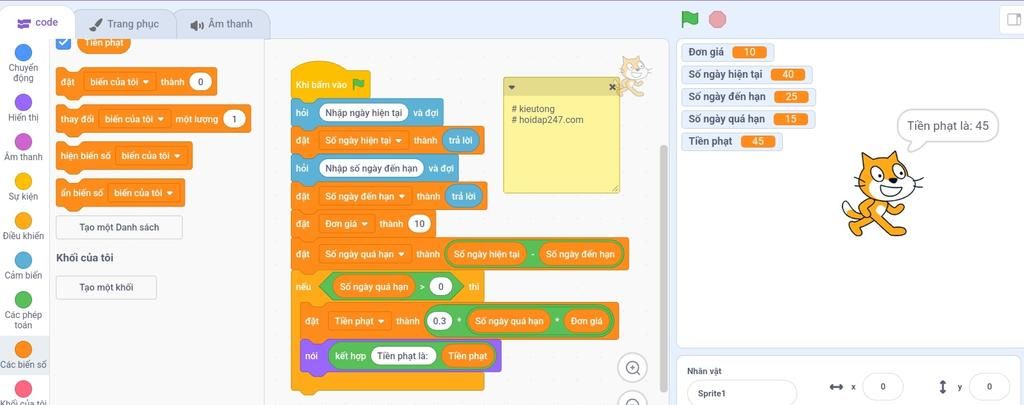Click Tạo một Danh sách button
The width and height of the screenshot is (1024, 405).
point(119,227)
